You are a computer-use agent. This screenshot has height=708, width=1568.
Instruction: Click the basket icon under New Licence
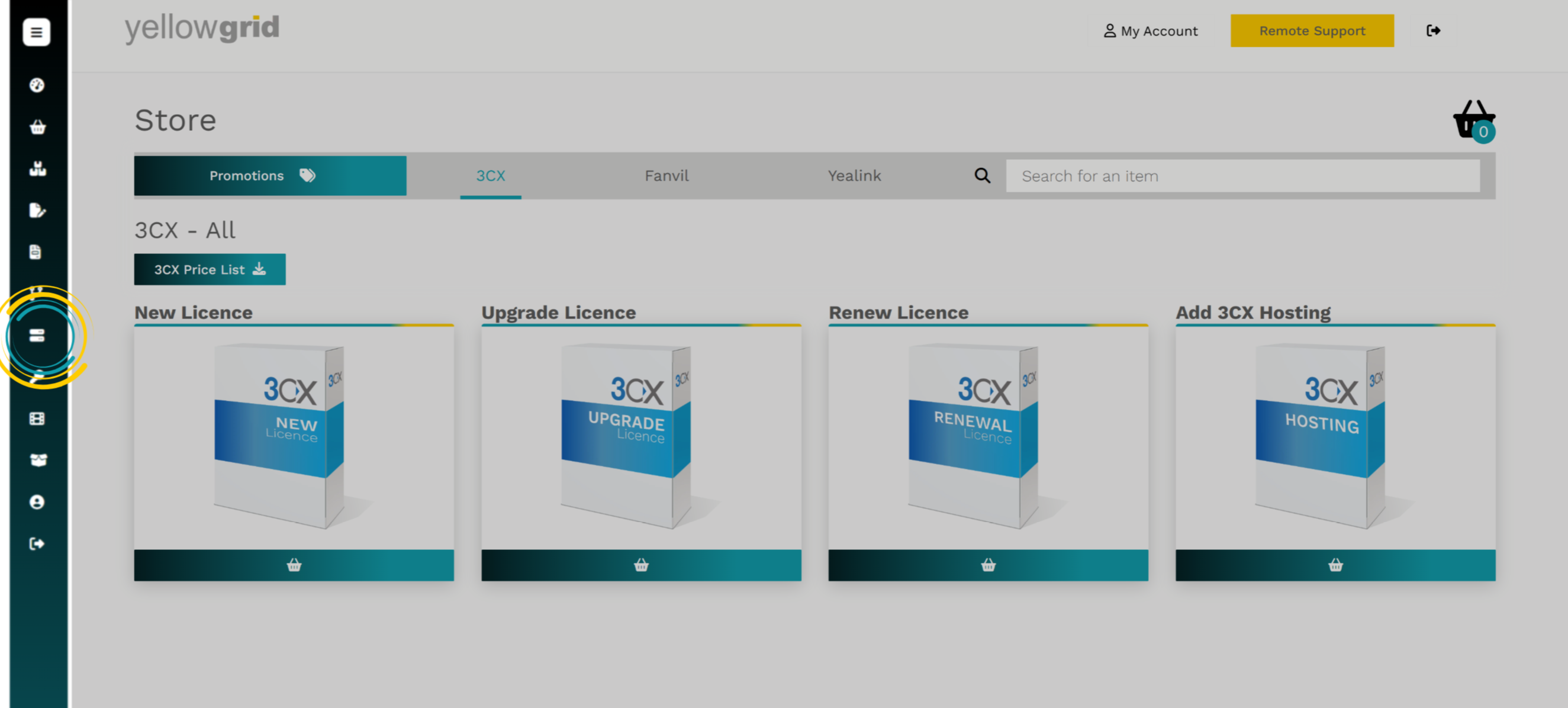(x=294, y=565)
